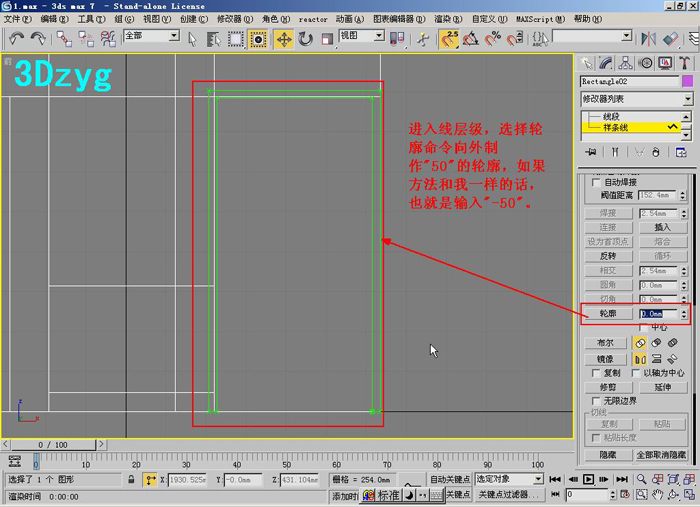Activate the Select and Rotate tool
The height and width of the screenshot is (507, 700).
(x=306, y=39)
